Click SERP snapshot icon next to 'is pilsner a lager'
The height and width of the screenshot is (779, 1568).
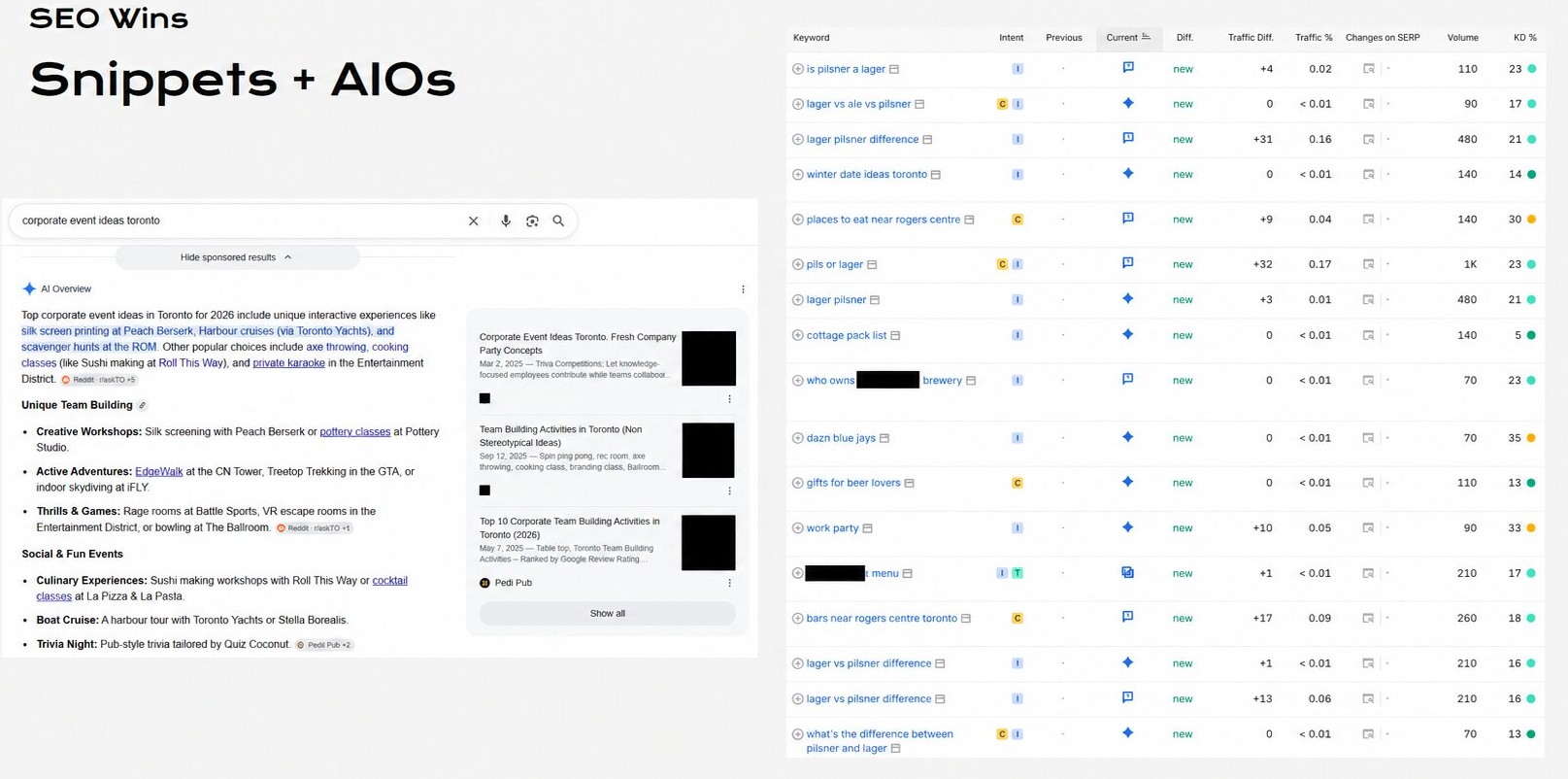pyautogui.click(x=894, y=69)
